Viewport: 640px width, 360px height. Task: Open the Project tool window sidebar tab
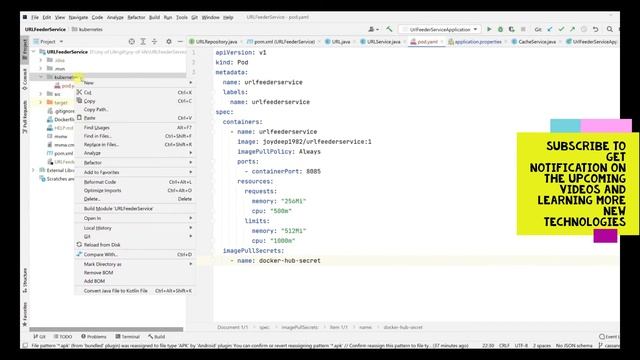tap(24, 50)
